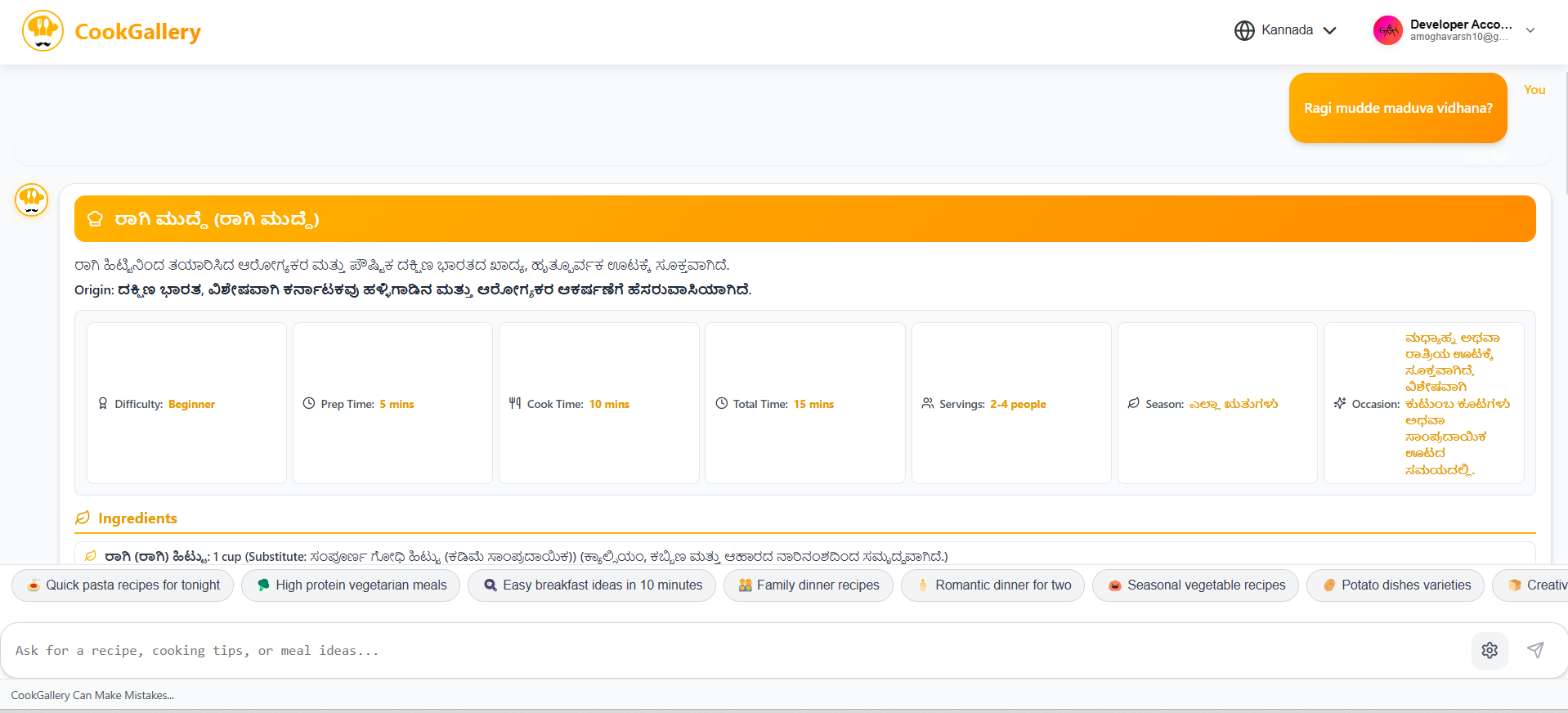
Task: Choose 'High protein vegetarian meals' suggestion
Action: [x=351, y=585]
